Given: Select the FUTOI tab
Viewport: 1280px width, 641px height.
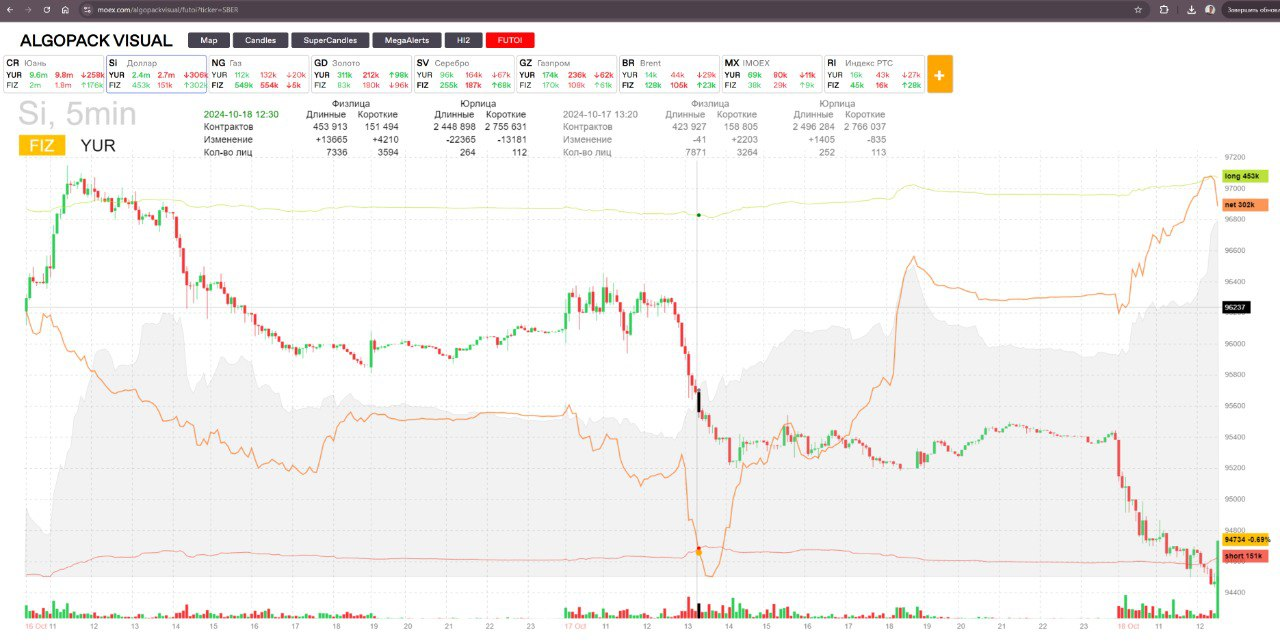Looking at the screenshot, I should [510, 41].
